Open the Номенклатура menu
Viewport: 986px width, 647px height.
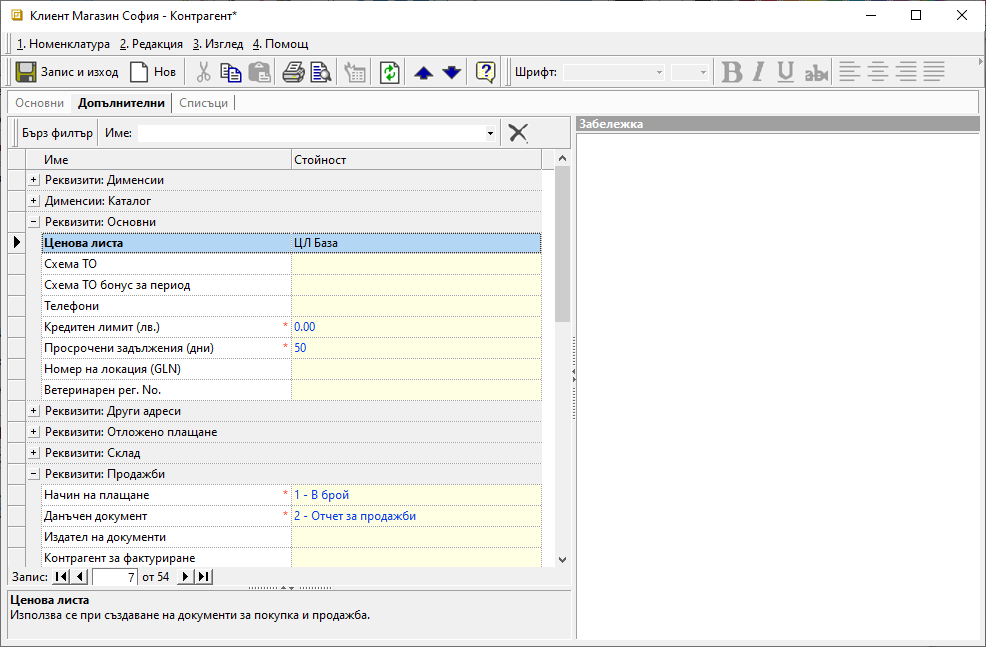pyautogui.click(x=63, y=44)
